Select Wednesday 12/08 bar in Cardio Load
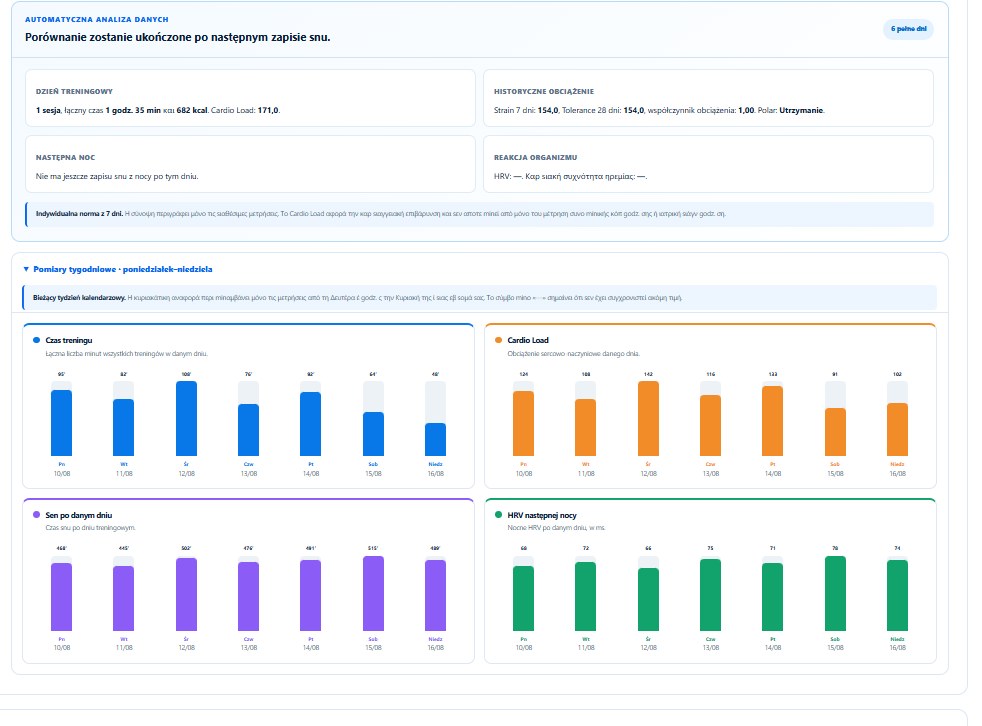This screenshot has height=726, width=982. click(x=648, y=418)
